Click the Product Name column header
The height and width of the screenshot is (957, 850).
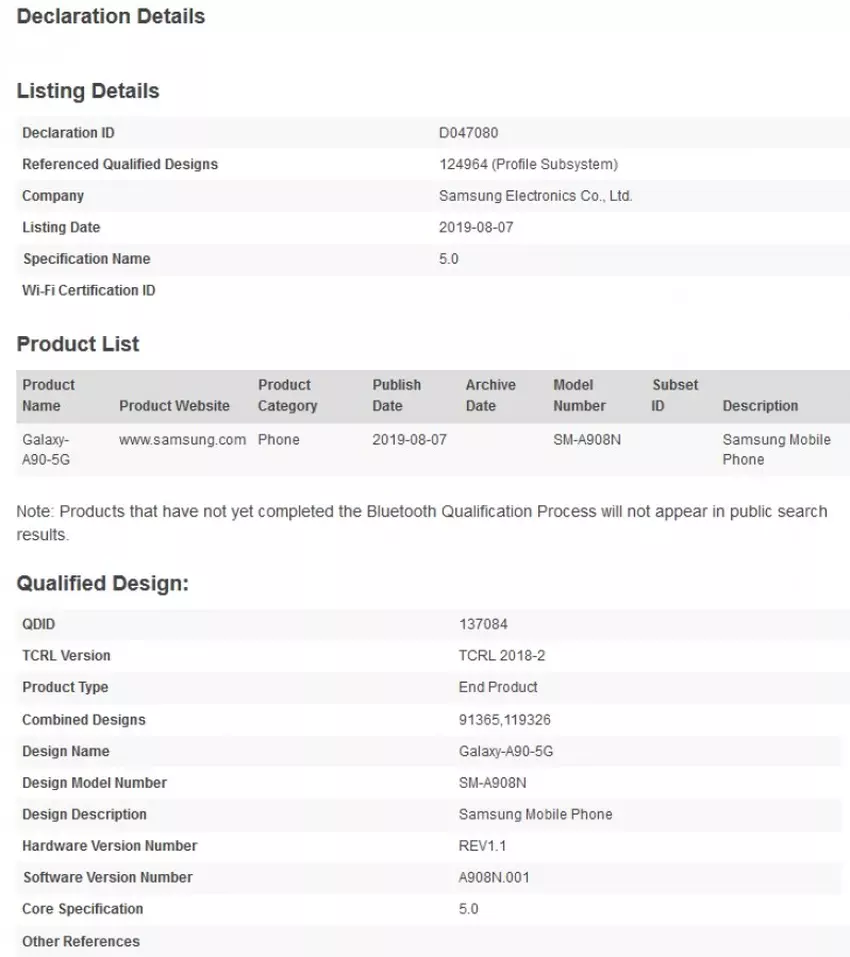48,395
